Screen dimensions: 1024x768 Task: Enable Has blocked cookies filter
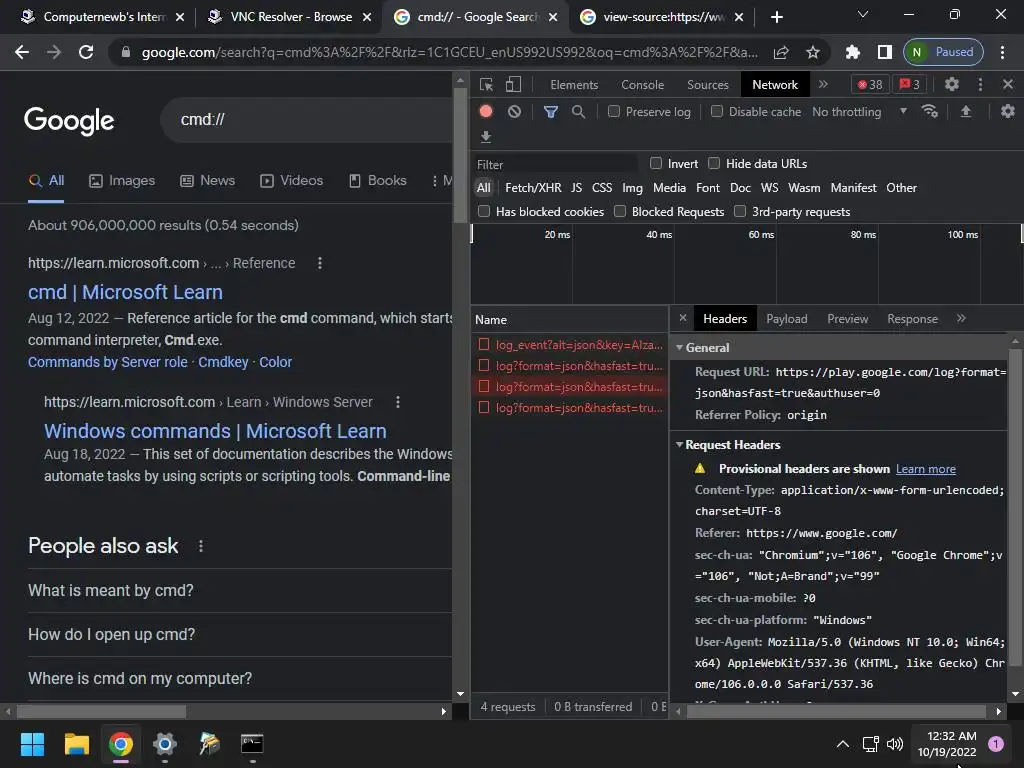click(x=484, y=211)
